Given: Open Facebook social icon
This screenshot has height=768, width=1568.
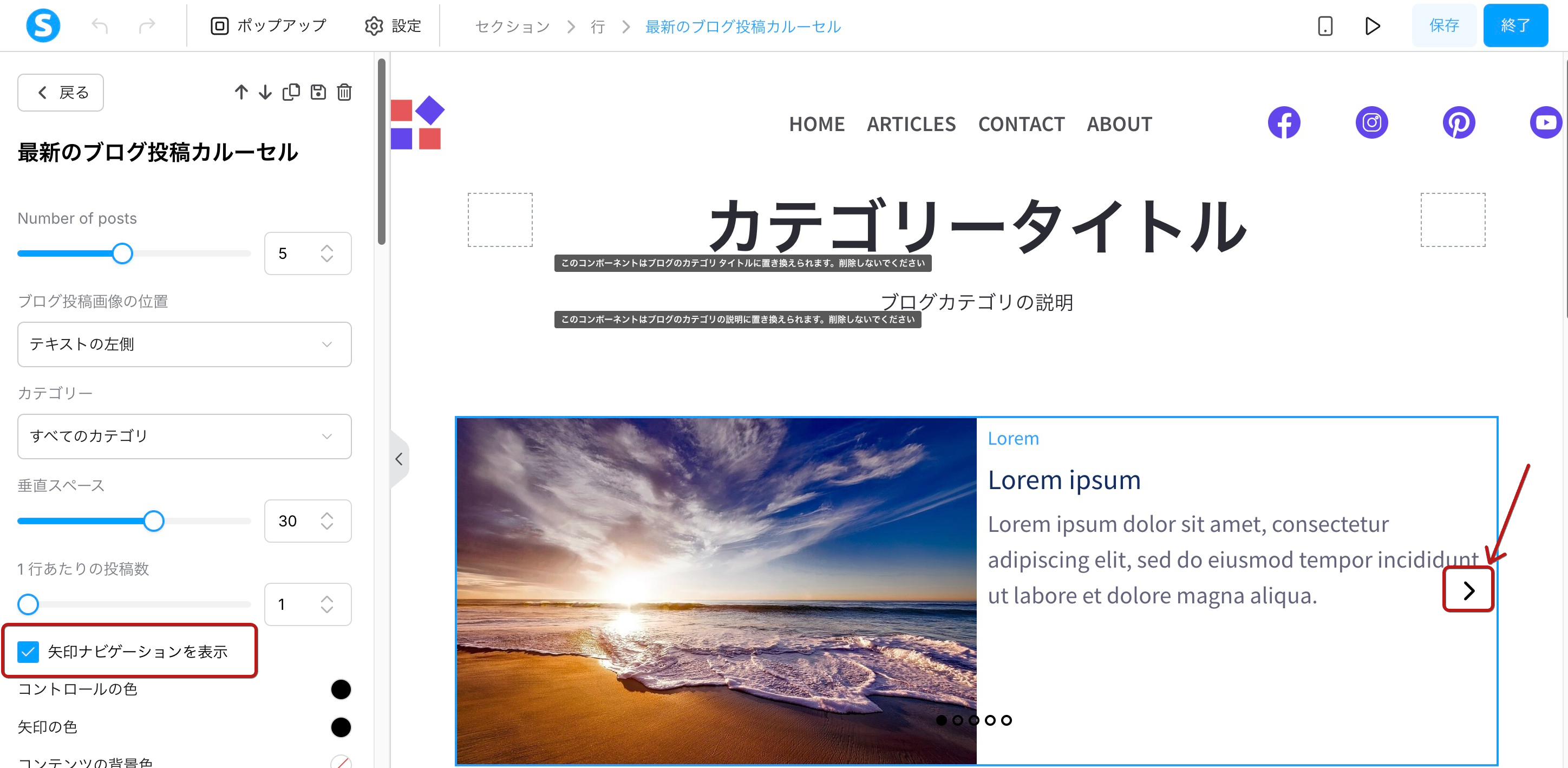Looking at the screenshot, I should coord(1284,123).
